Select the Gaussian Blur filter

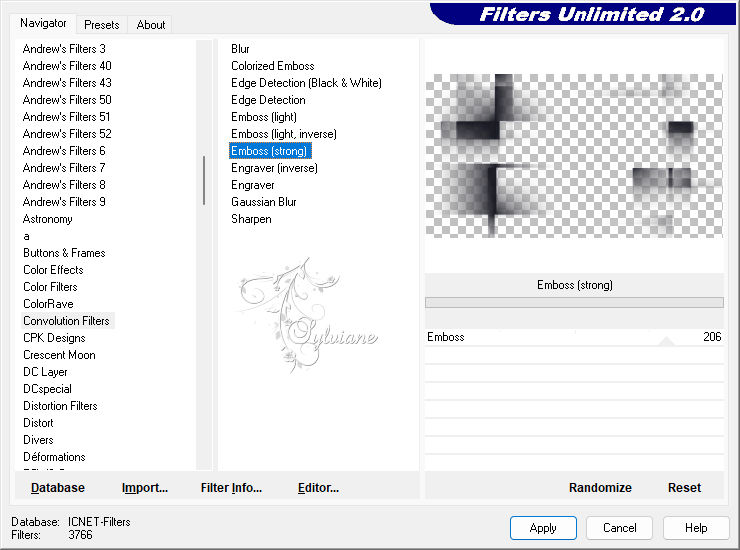264,202
